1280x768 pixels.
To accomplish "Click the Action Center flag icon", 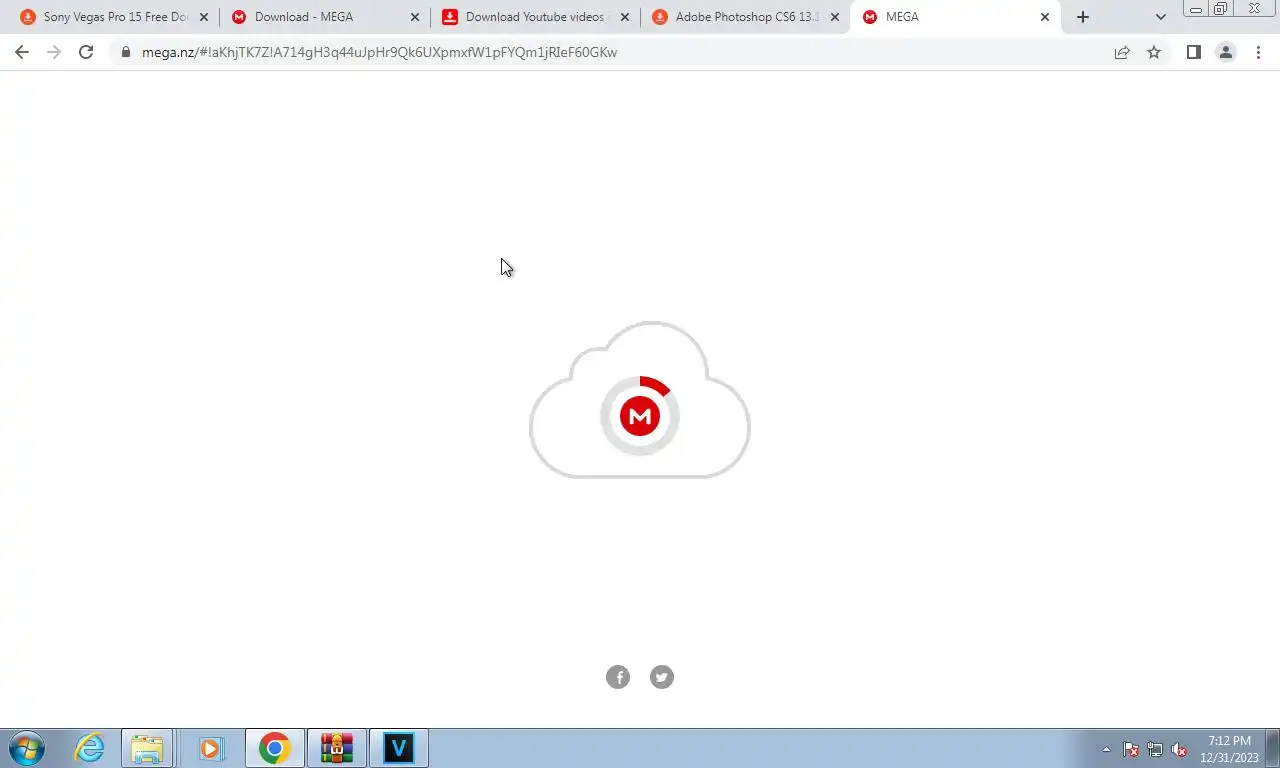I will (x=1131, y=749).
